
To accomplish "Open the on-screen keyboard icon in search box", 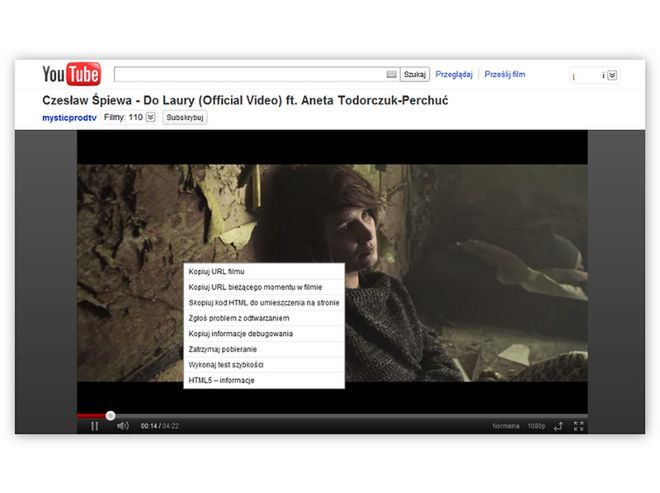I will tap(391, 75).
